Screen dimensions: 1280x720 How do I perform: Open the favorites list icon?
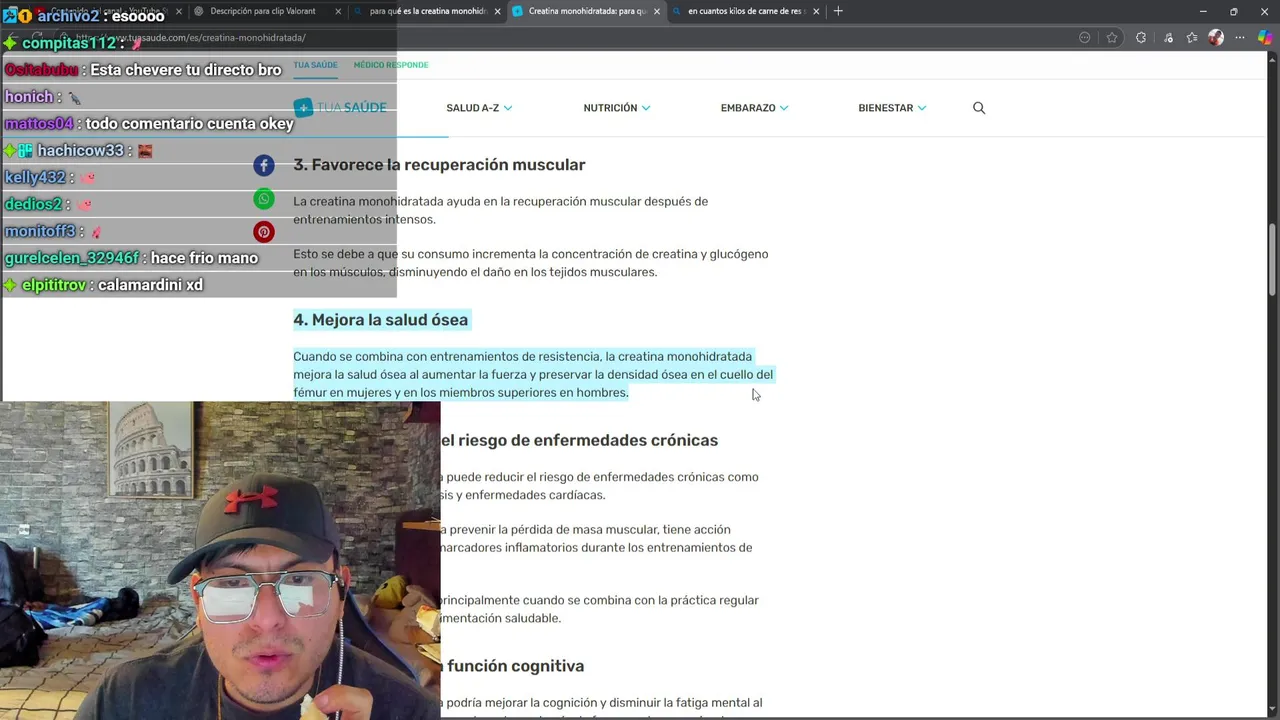1191,38
